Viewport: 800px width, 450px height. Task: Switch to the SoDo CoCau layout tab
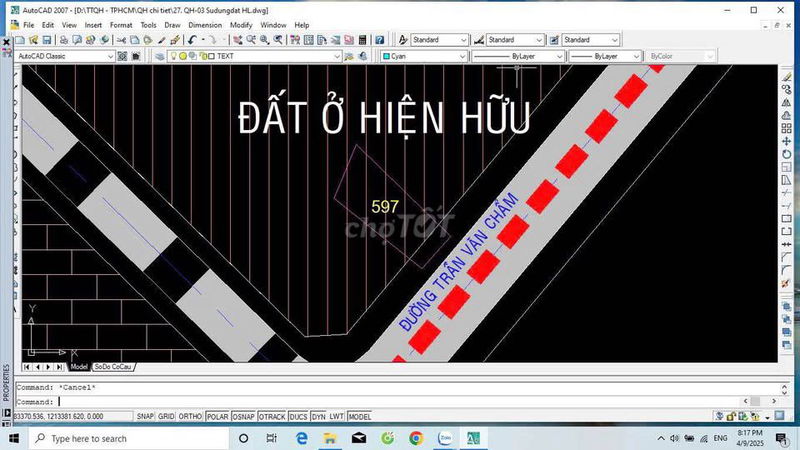point(113,367)
